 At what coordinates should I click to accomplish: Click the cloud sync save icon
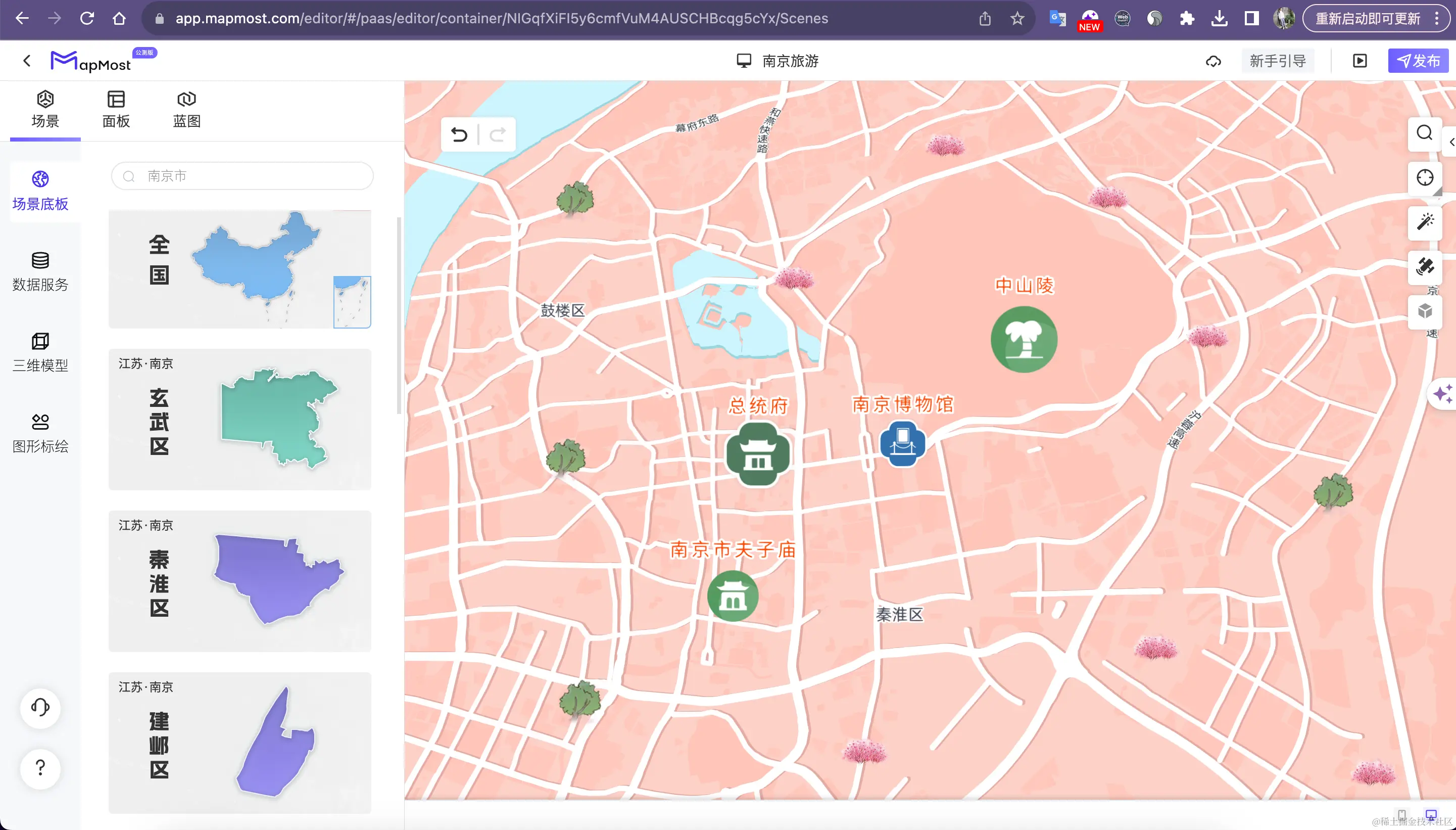coord(1214,61)
